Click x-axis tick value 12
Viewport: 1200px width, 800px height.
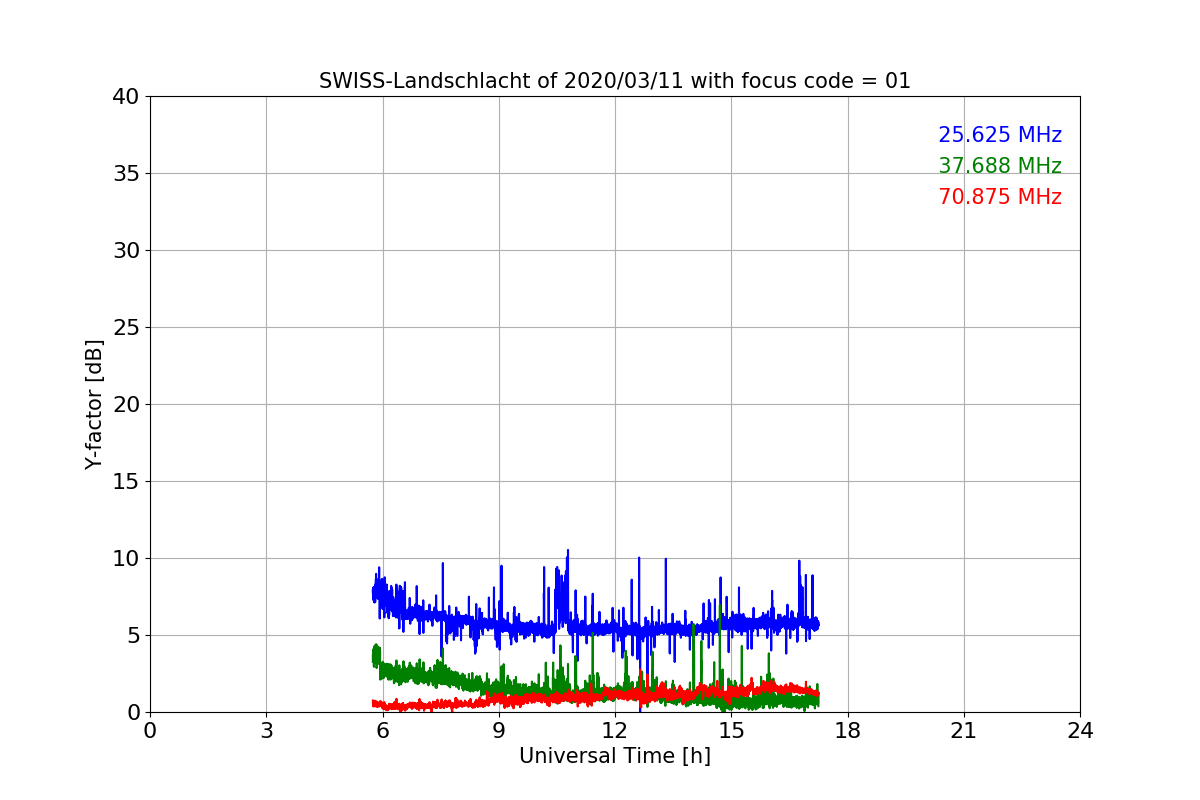tap(615, 731)
